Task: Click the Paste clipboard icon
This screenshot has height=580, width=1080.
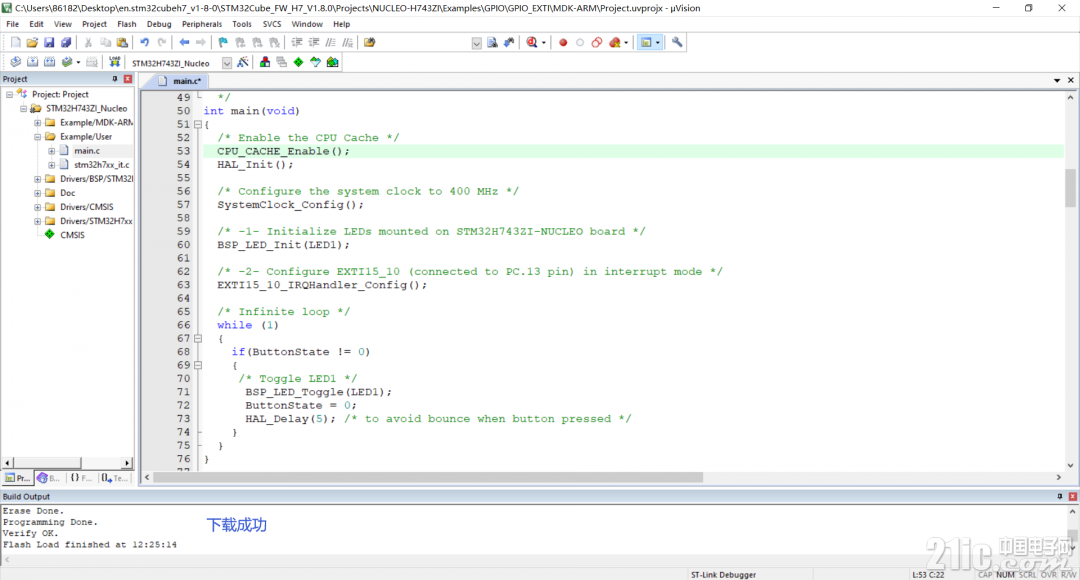Action: [122, 43]
